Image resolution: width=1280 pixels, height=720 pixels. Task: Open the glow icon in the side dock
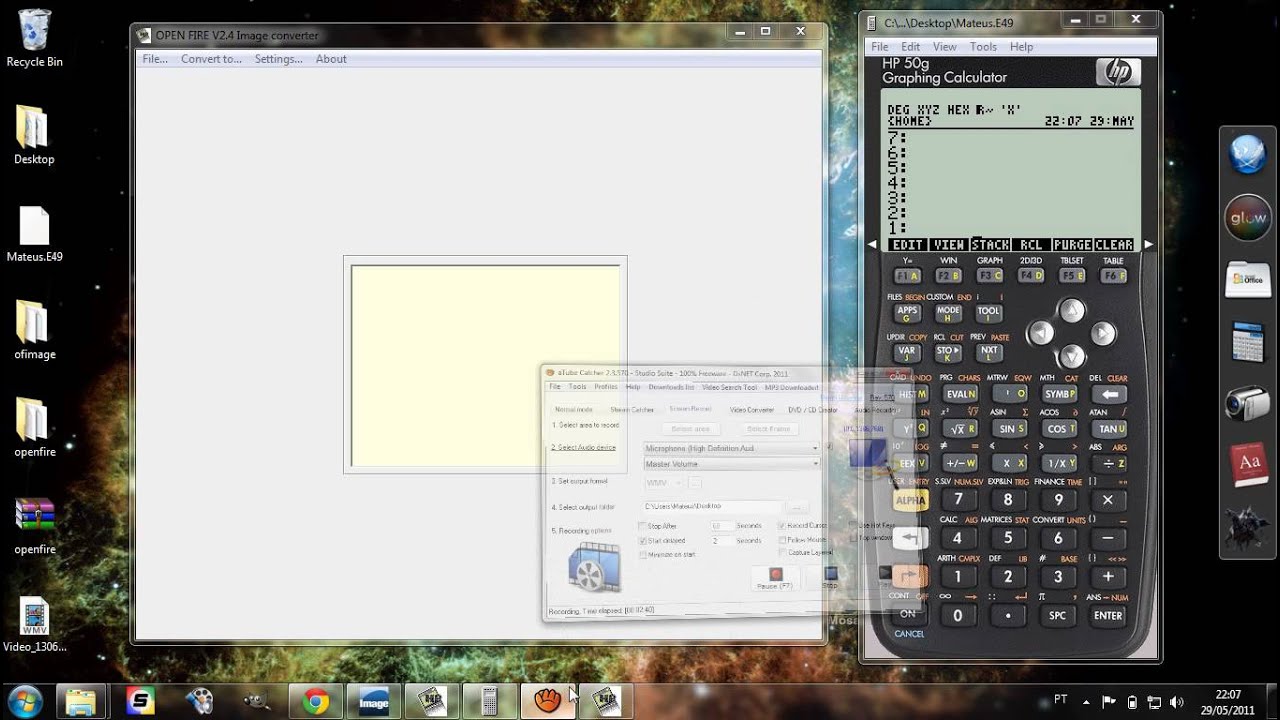point(1247,219)
